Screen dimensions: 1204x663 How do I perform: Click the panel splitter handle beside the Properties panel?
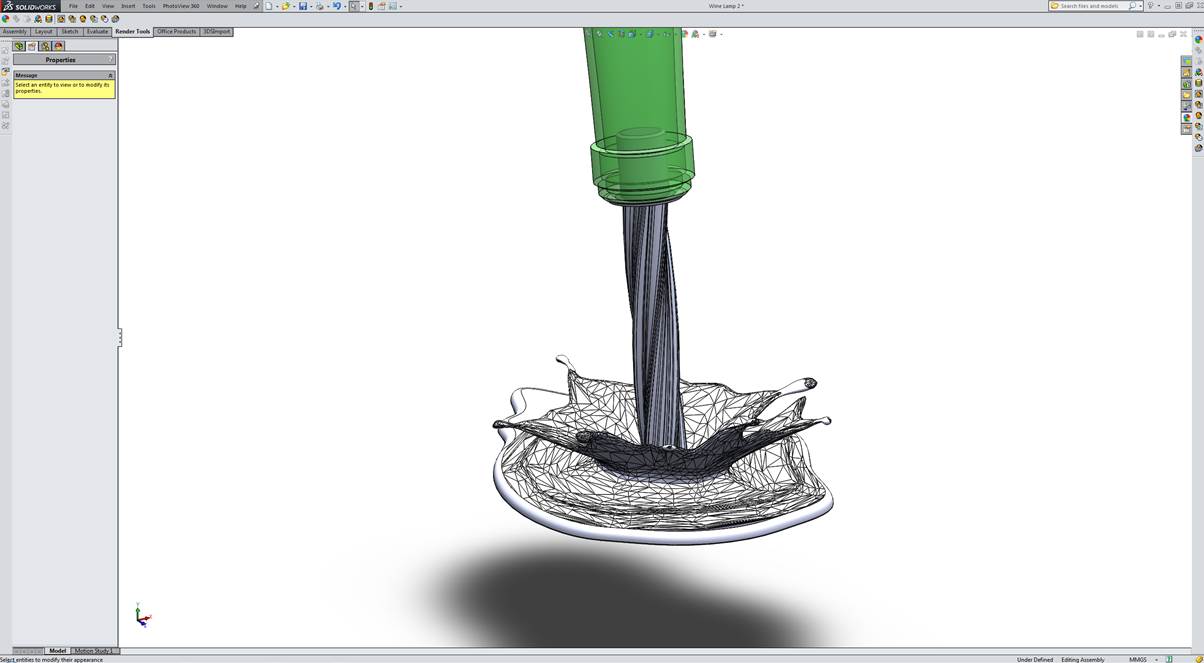tap(119, 338)
